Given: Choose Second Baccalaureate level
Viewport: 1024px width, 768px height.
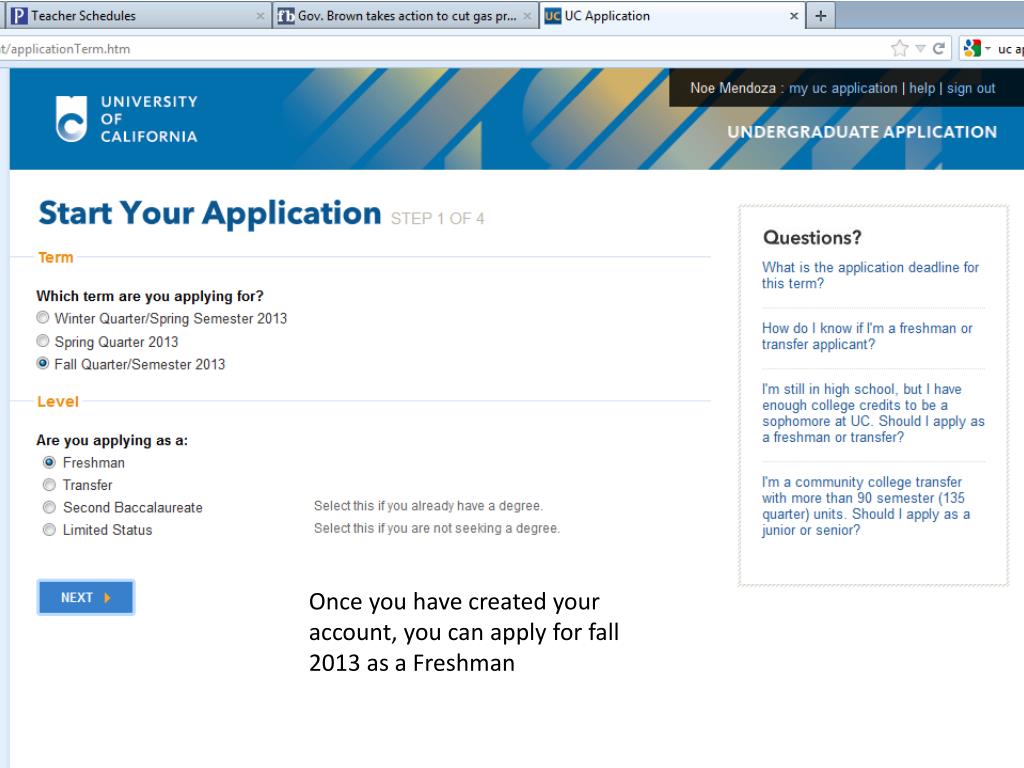Looking at the screenshot, I should (49, 507).
